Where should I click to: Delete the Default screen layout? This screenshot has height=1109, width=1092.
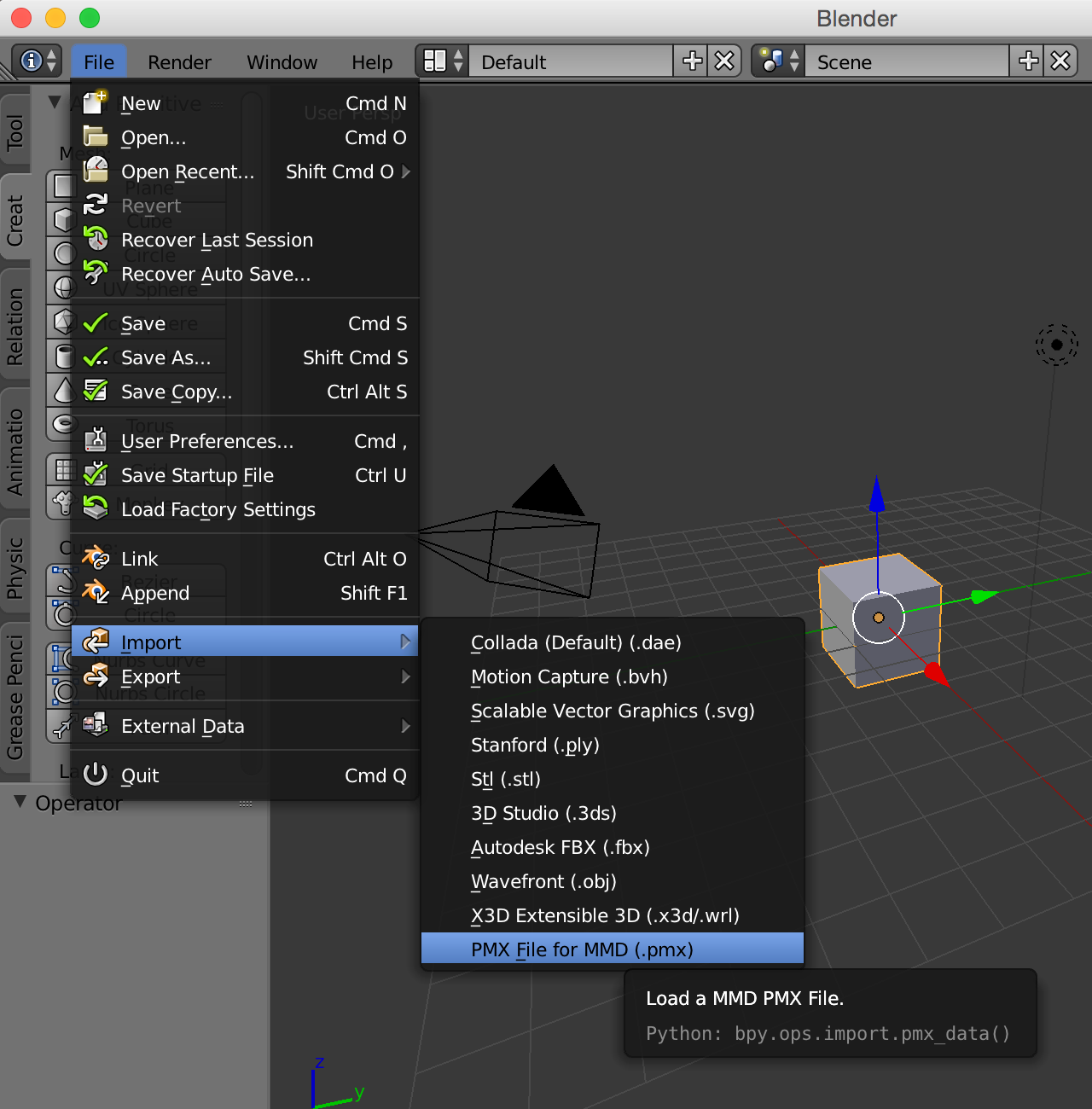[x=724, y=61]
